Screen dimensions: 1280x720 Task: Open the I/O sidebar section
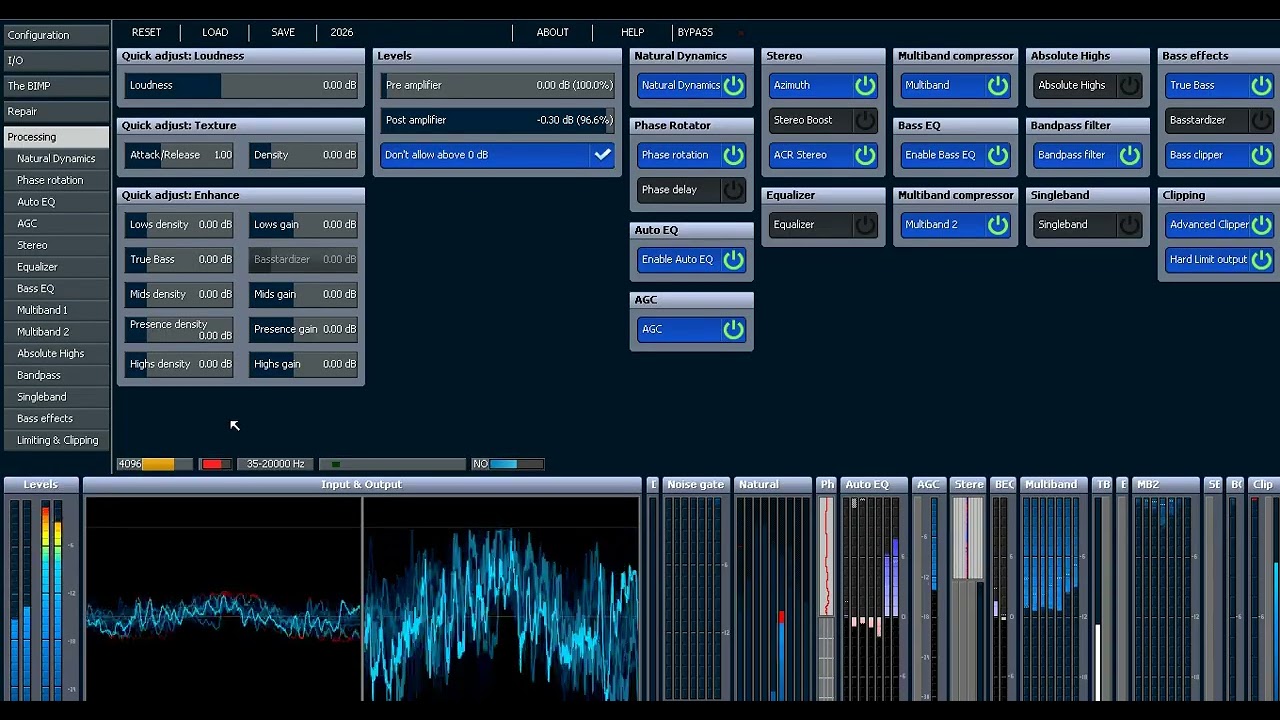coord(55,61)
